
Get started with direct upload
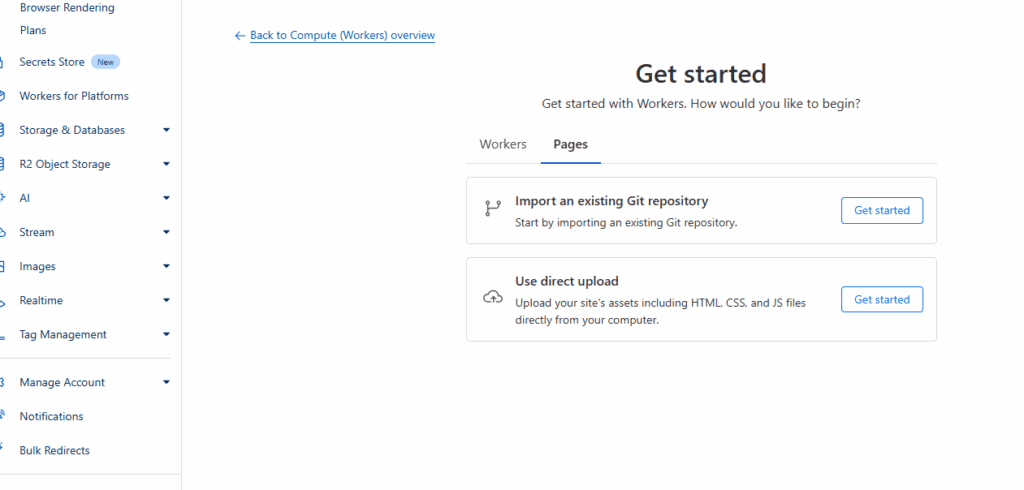tap(882, 299)
